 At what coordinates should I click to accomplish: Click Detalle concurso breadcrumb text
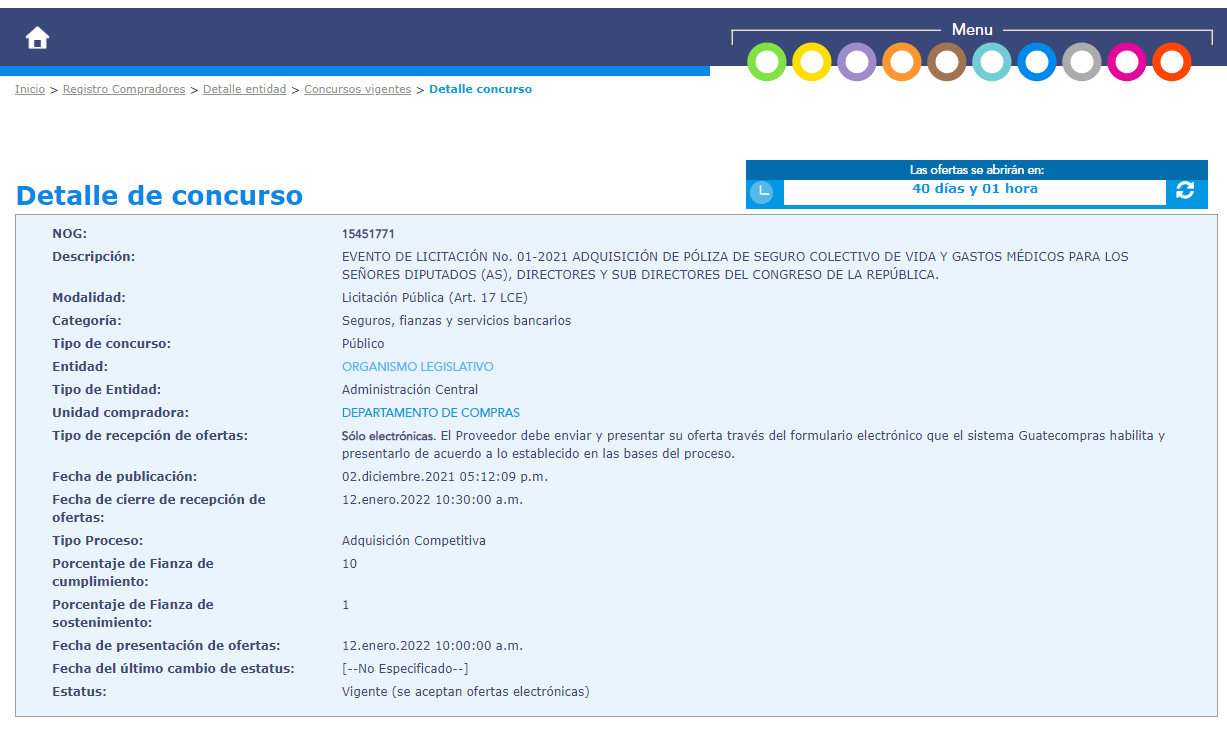480,89
